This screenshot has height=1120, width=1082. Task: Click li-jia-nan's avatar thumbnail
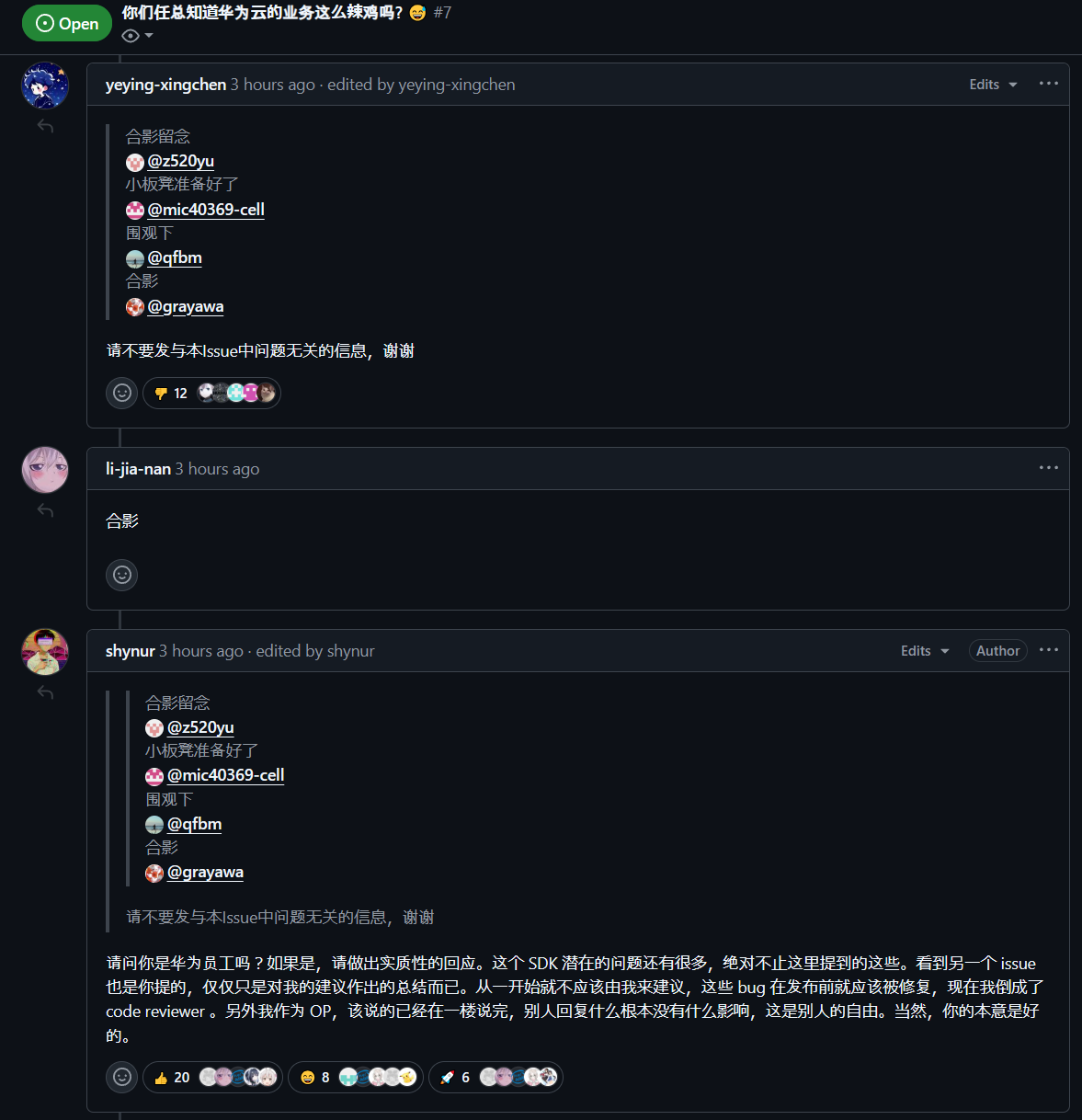[45, 470]
